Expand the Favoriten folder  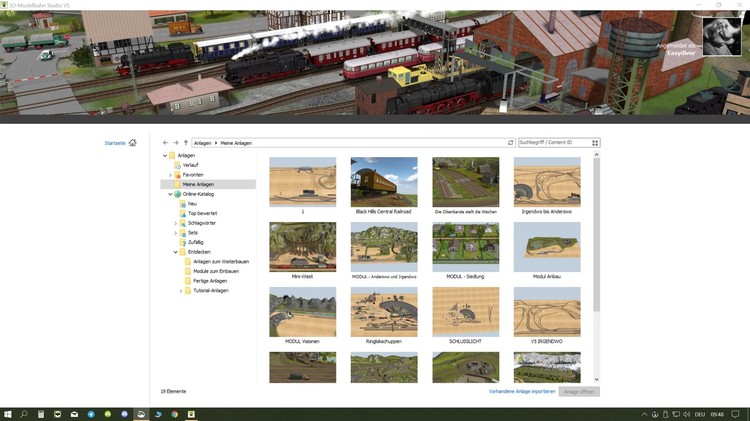click(x=170, y=175)
